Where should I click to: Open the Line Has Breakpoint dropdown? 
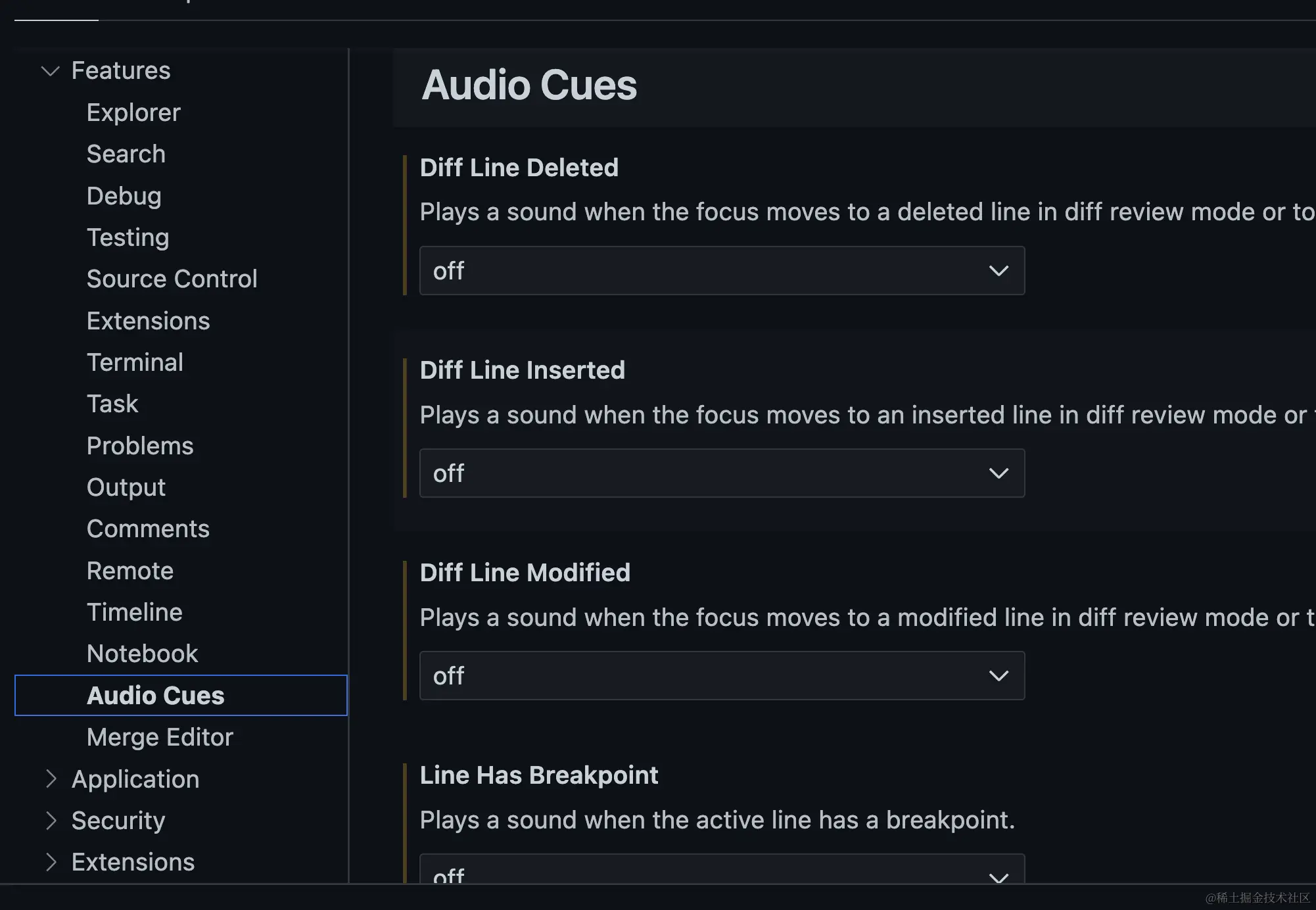pyautogui.click(x=721, y=872)
